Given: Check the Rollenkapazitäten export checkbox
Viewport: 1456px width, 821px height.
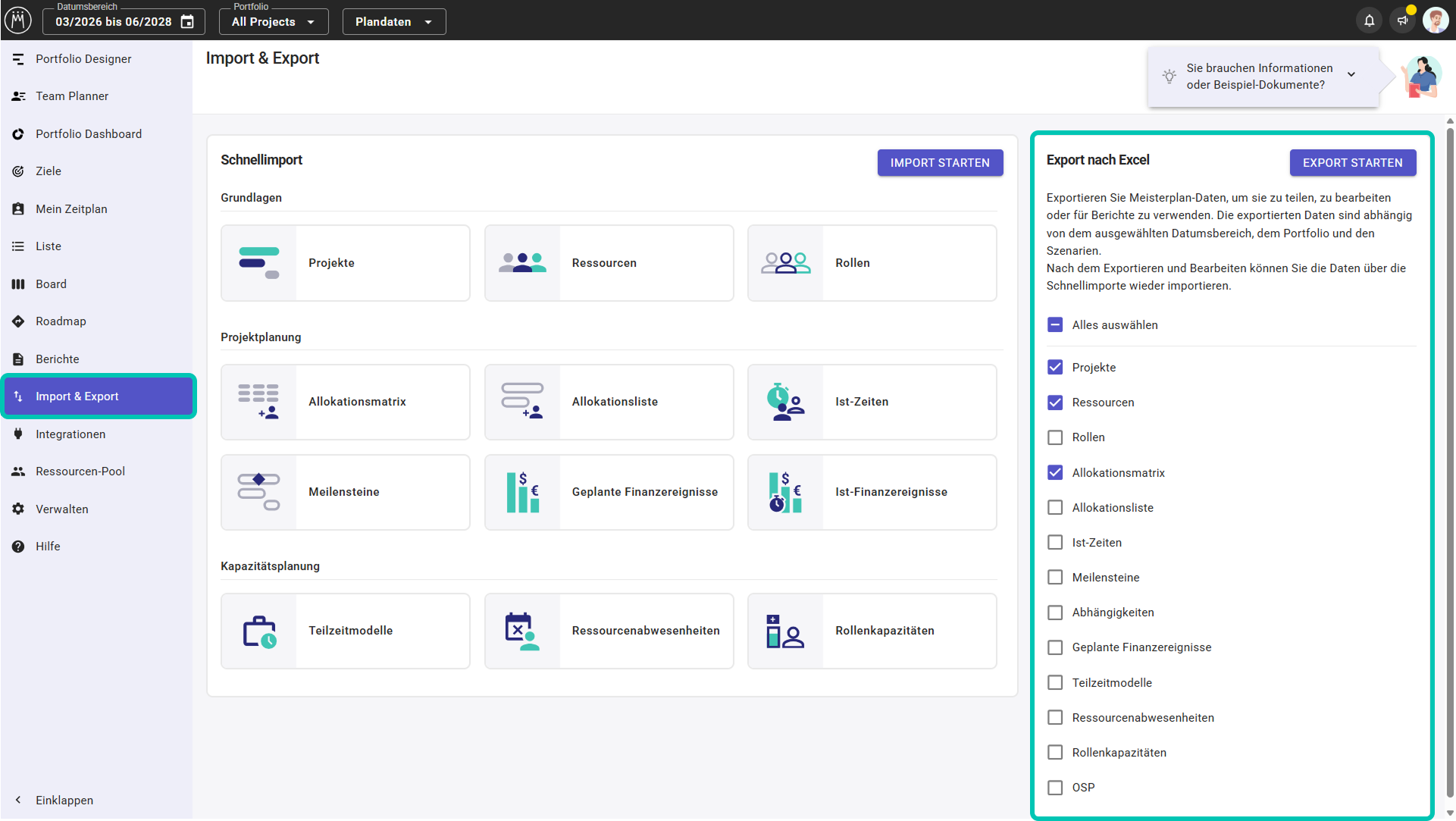Looking at the screenshot, I should click(1055, 753).
